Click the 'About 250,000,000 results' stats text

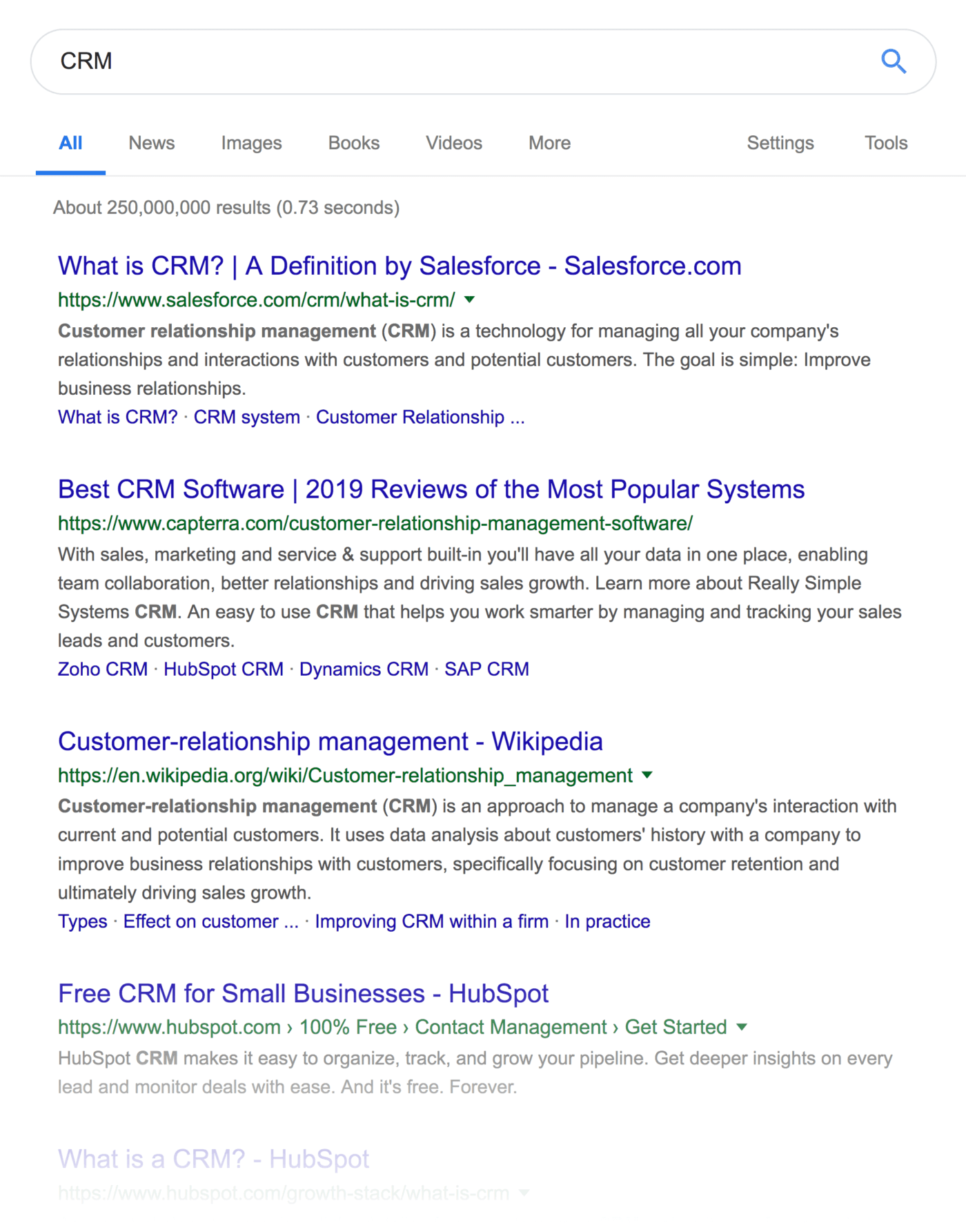226,208
